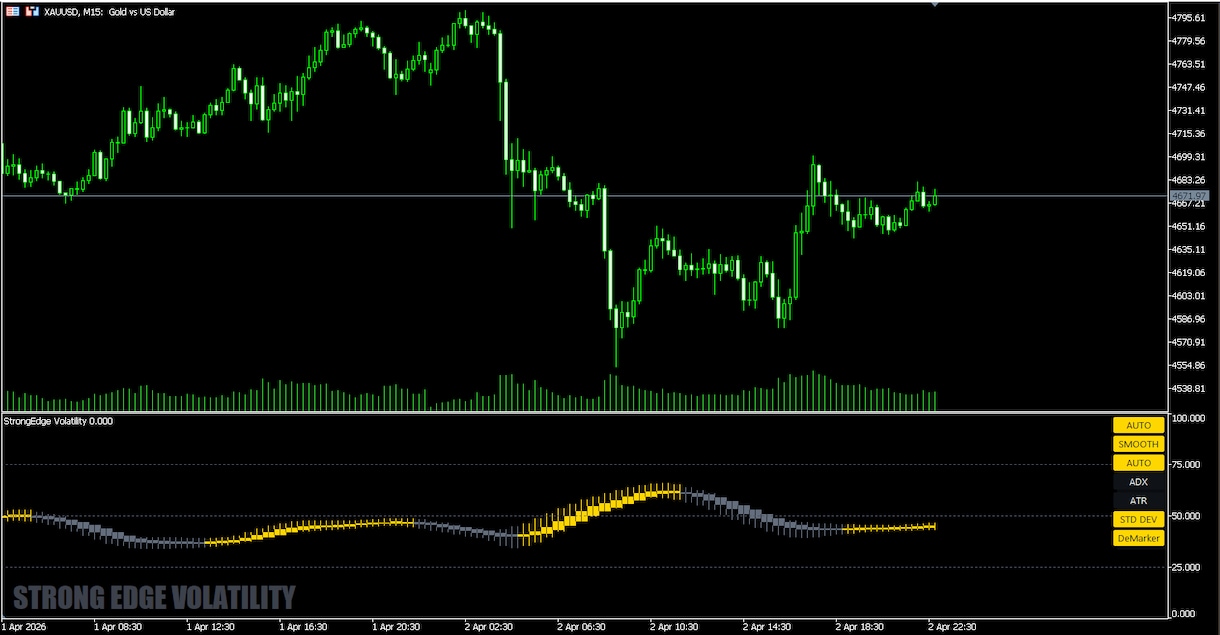
Task: Click the 4538.81 price label
Action: click(x=1189, y=388)
